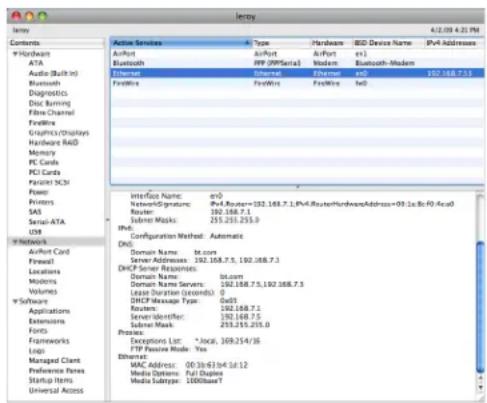Select Startup Items entry

click(50, 380)
